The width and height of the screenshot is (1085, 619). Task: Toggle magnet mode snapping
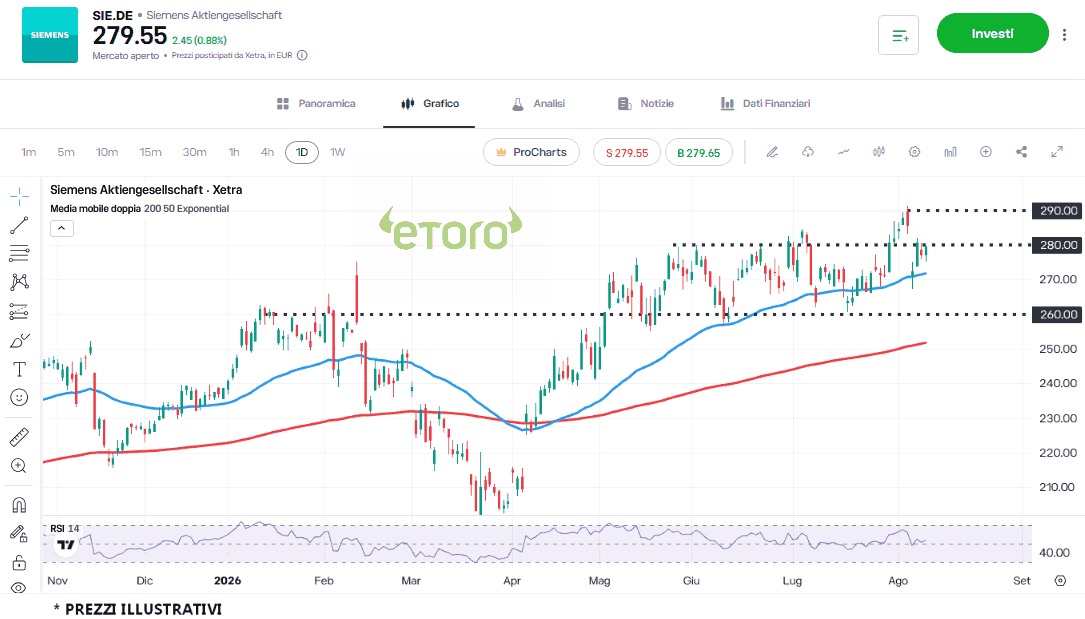19,505
